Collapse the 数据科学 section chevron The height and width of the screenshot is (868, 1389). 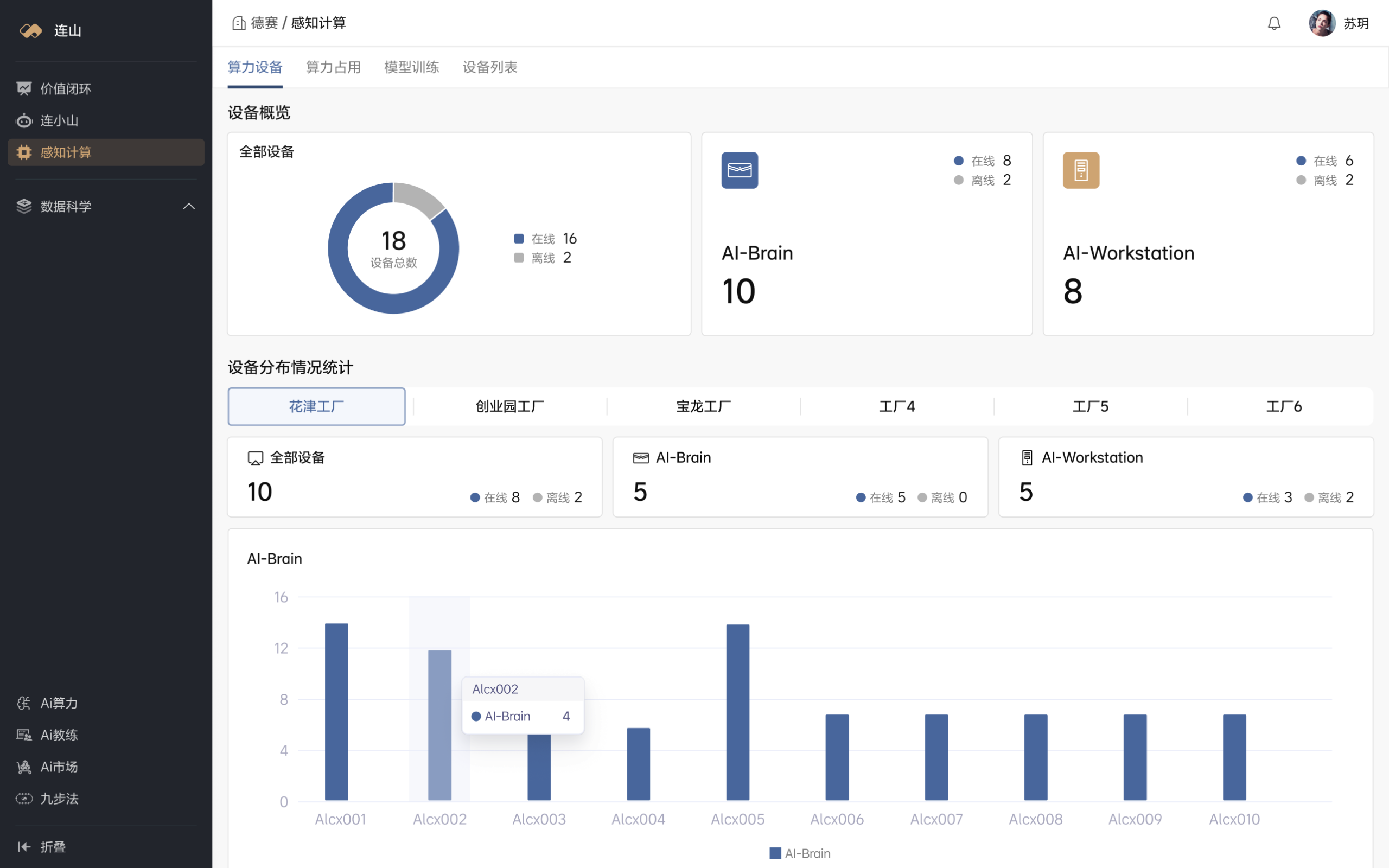(x=189, y=206)
